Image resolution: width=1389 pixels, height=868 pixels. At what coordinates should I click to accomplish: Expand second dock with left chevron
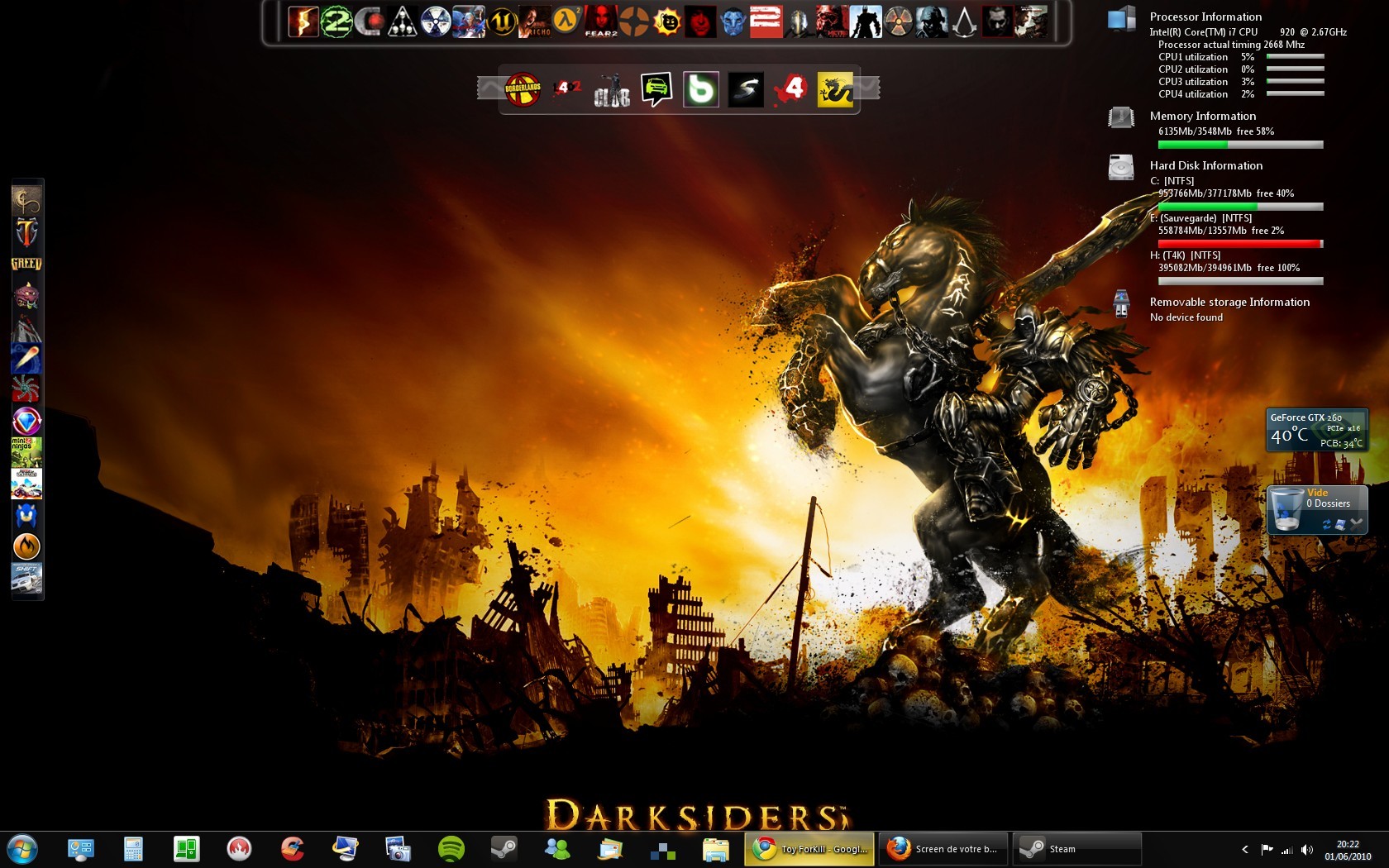tap(489, 88)
